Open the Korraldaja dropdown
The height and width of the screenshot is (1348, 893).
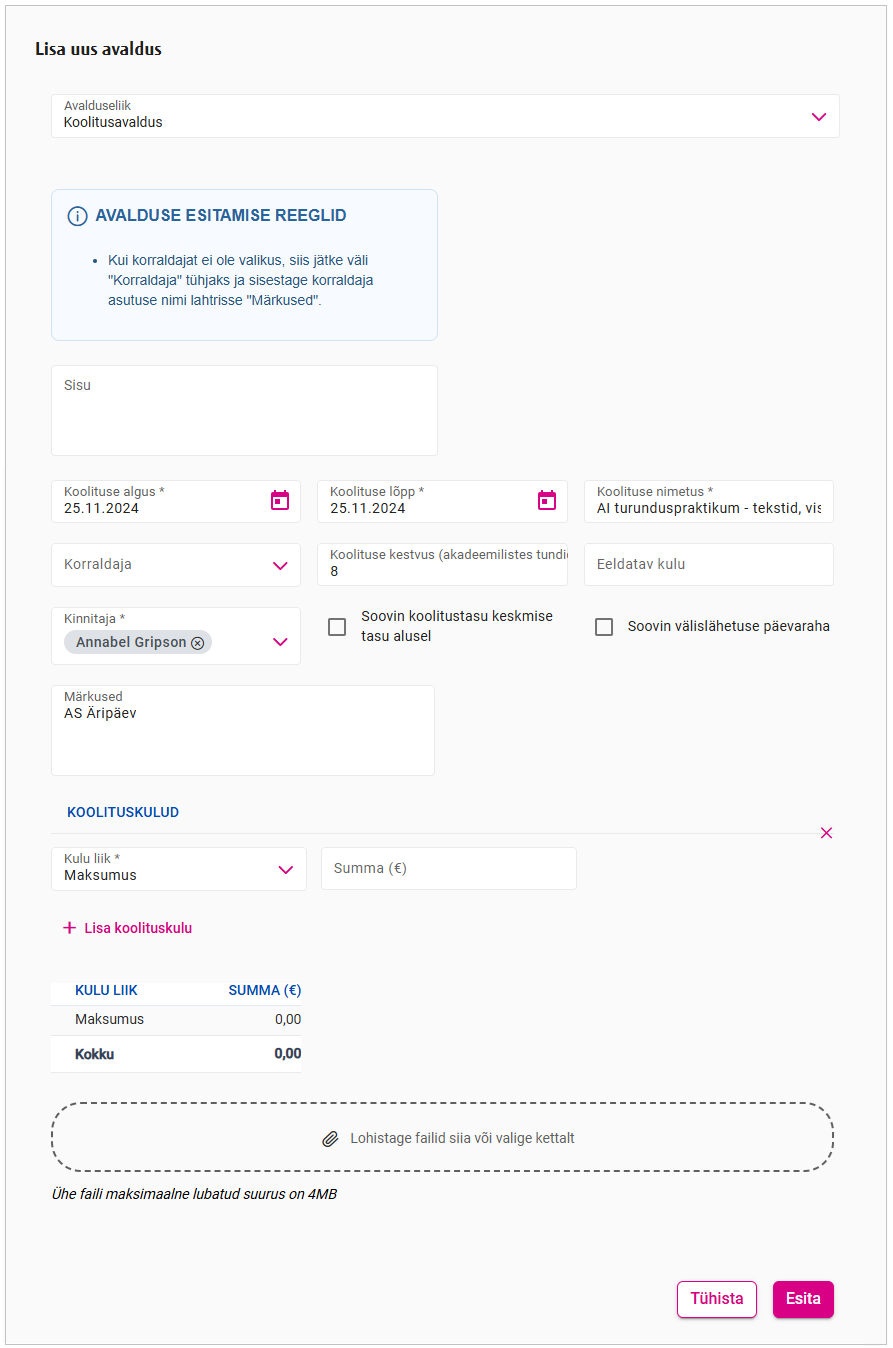[280, 566]
